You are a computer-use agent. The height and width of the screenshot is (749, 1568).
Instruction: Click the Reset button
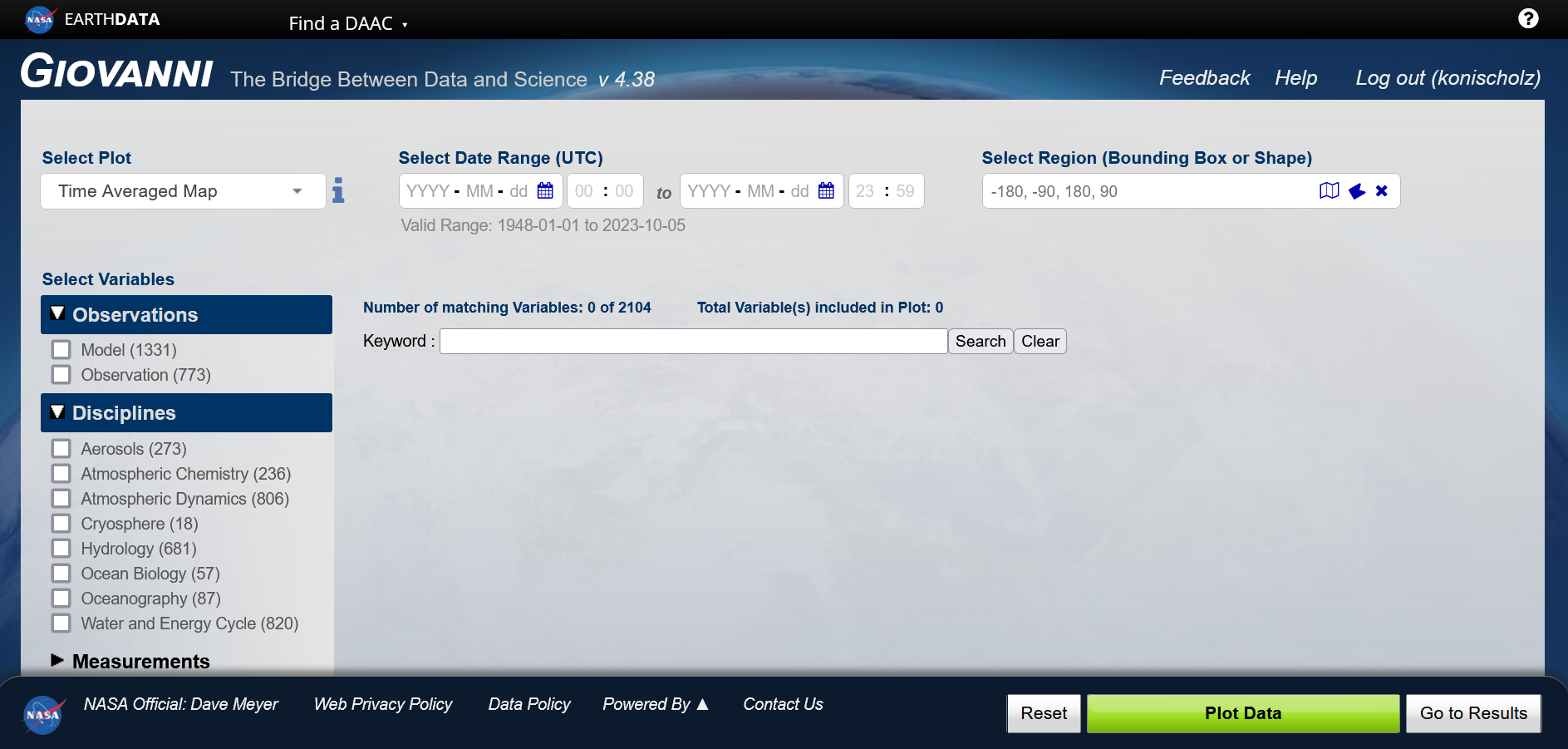pyautogui.click(x=1044, y=713)
